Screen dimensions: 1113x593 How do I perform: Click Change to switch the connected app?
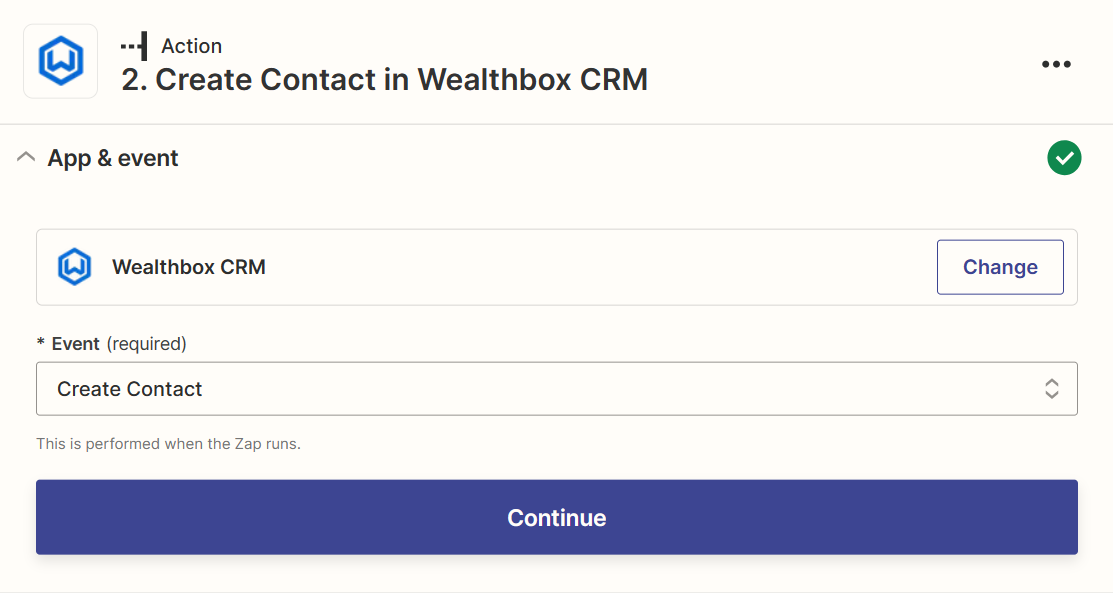[999, 267]
